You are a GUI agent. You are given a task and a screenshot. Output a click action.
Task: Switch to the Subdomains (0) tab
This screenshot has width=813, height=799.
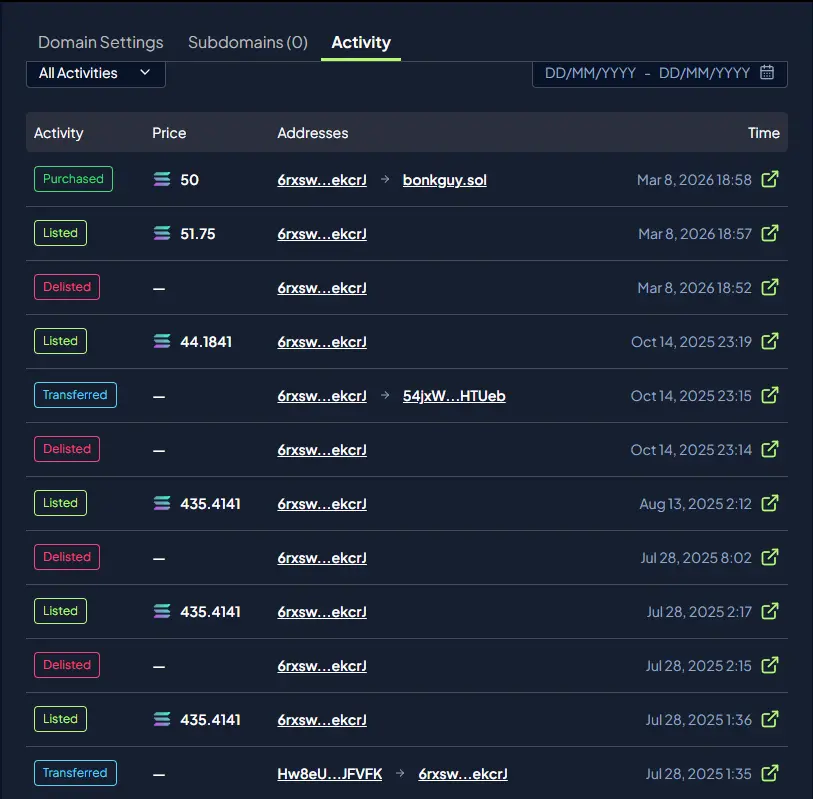point(248,43)
